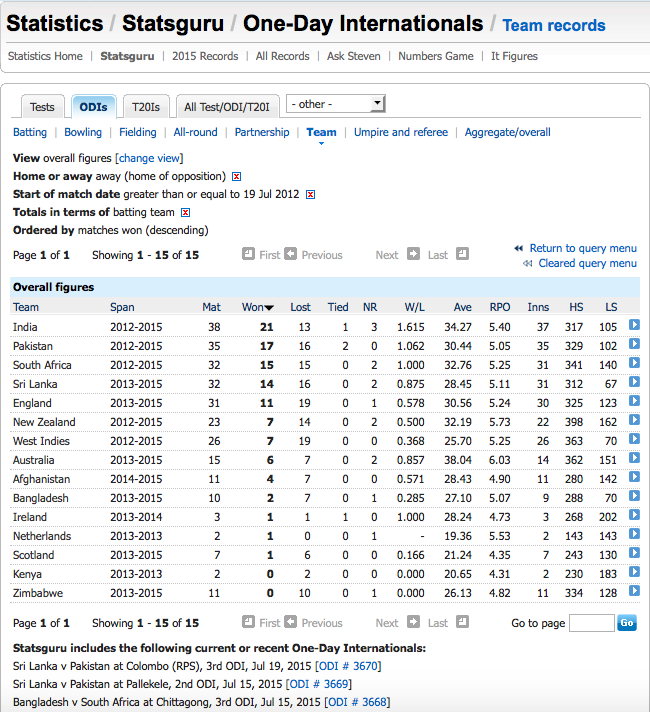650x712 pixels.
Task: Open the Batting records menu
Action: tap(30, 132)
